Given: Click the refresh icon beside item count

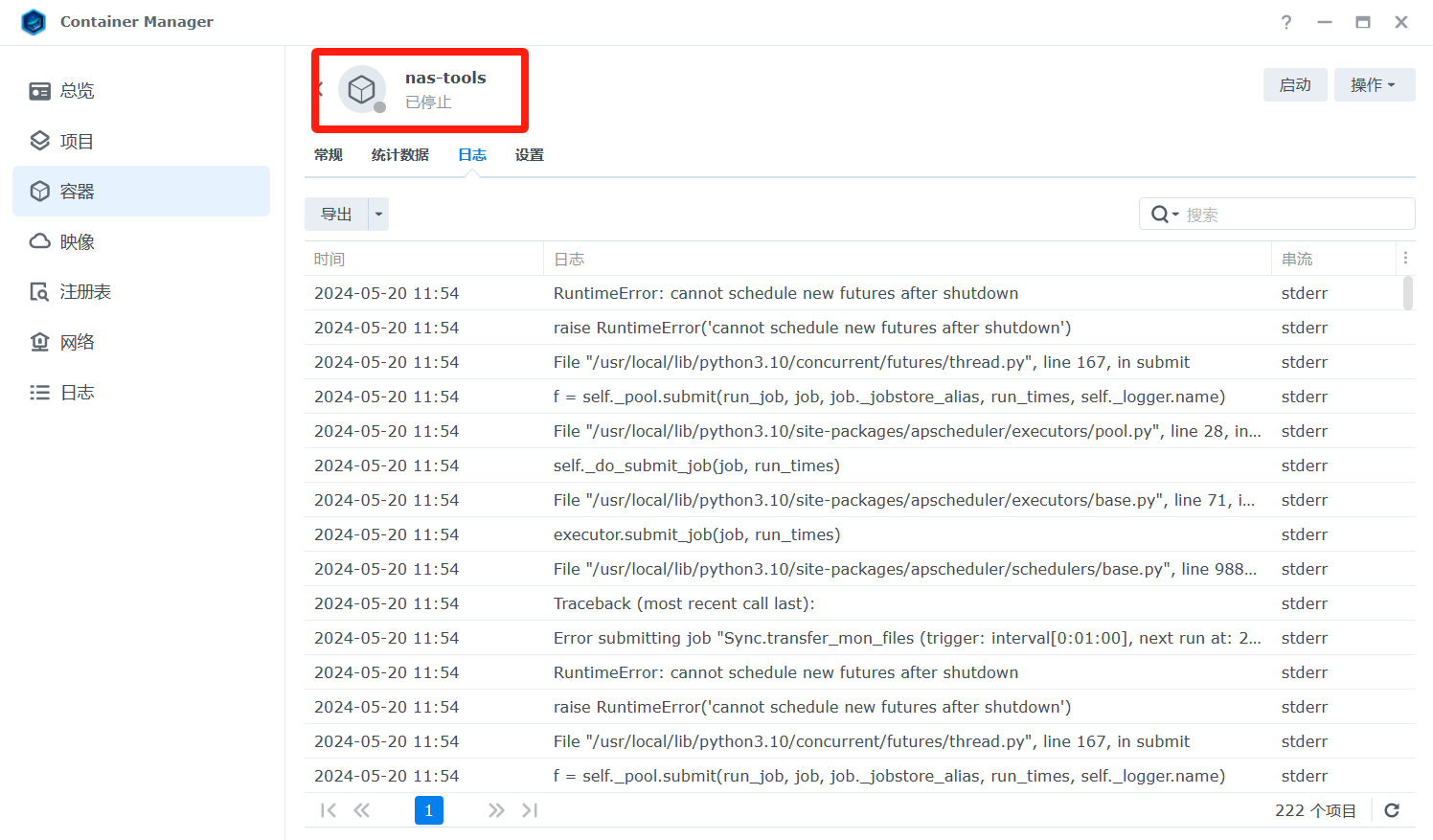Looking at the screenshot, I should pyautogui.click(x=1392, y=810).
